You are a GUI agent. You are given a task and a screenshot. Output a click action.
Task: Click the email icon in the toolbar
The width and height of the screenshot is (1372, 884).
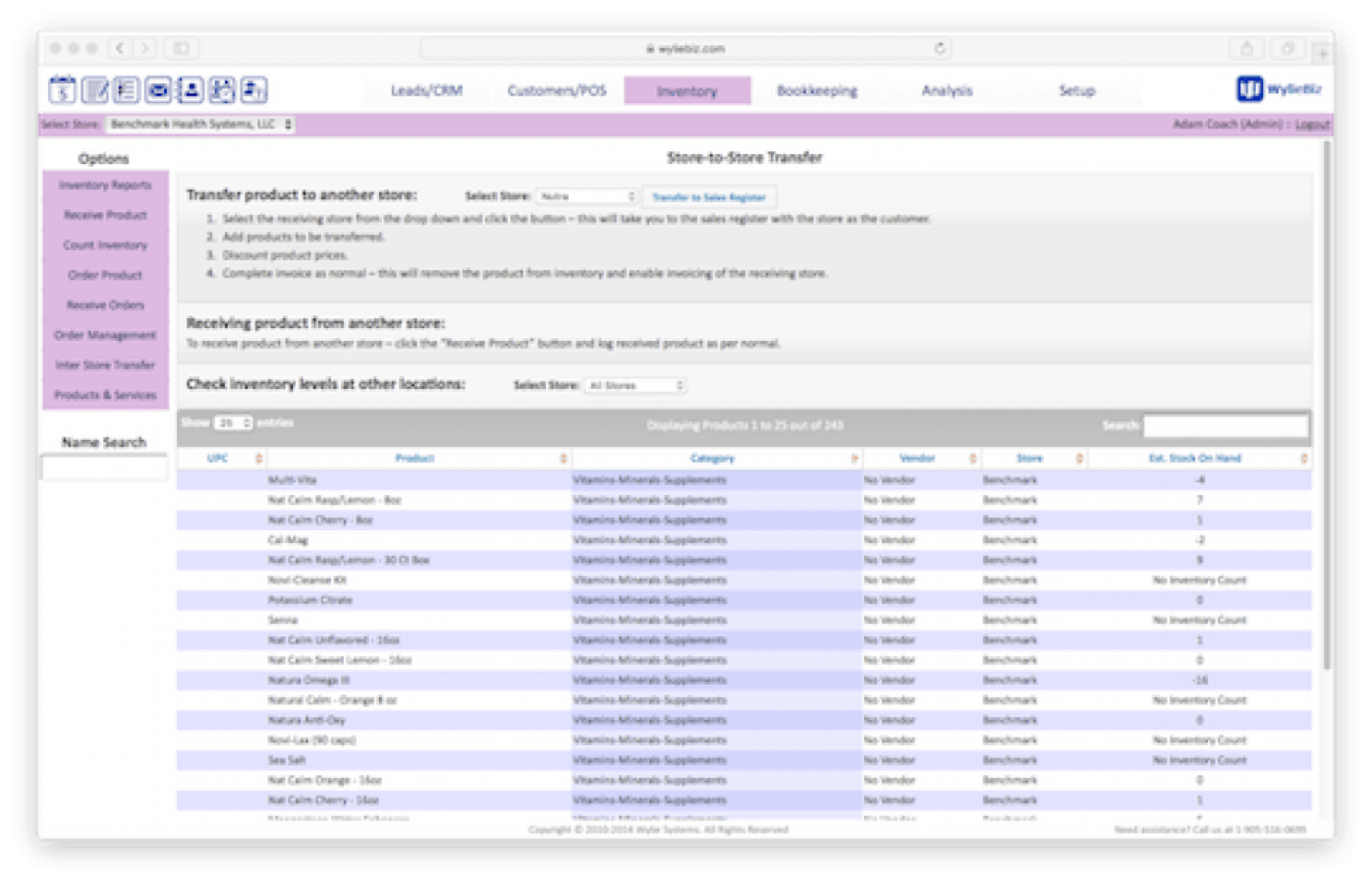pos(158,91)
